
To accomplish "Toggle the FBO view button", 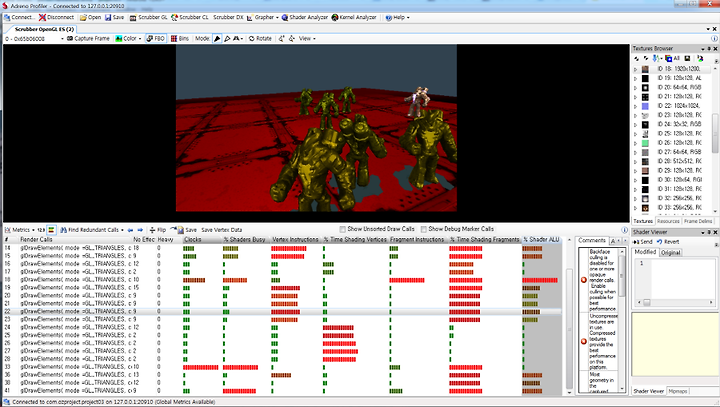I will coord(156,39).
